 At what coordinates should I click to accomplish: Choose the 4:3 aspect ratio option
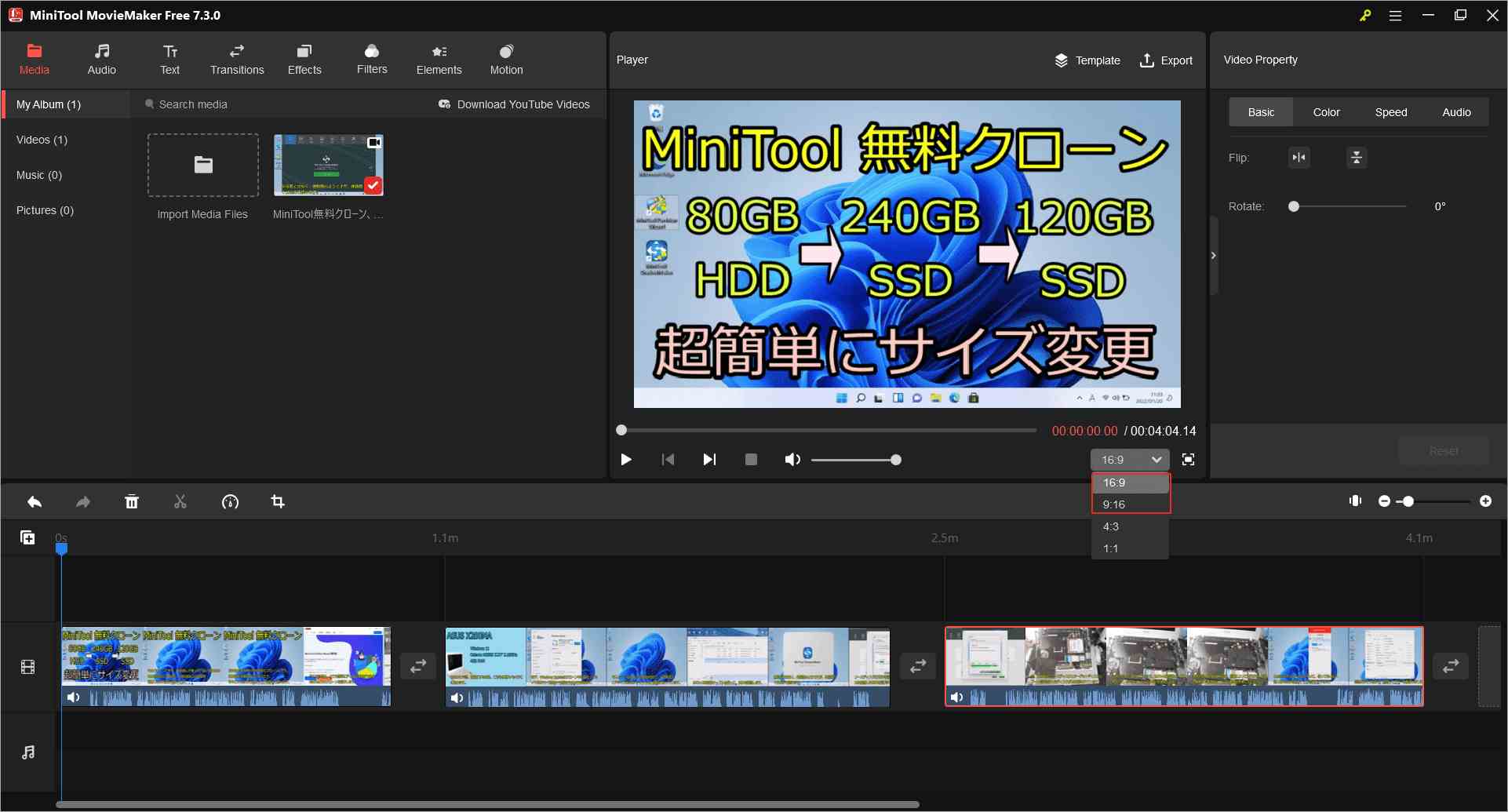pos(1131,526)
